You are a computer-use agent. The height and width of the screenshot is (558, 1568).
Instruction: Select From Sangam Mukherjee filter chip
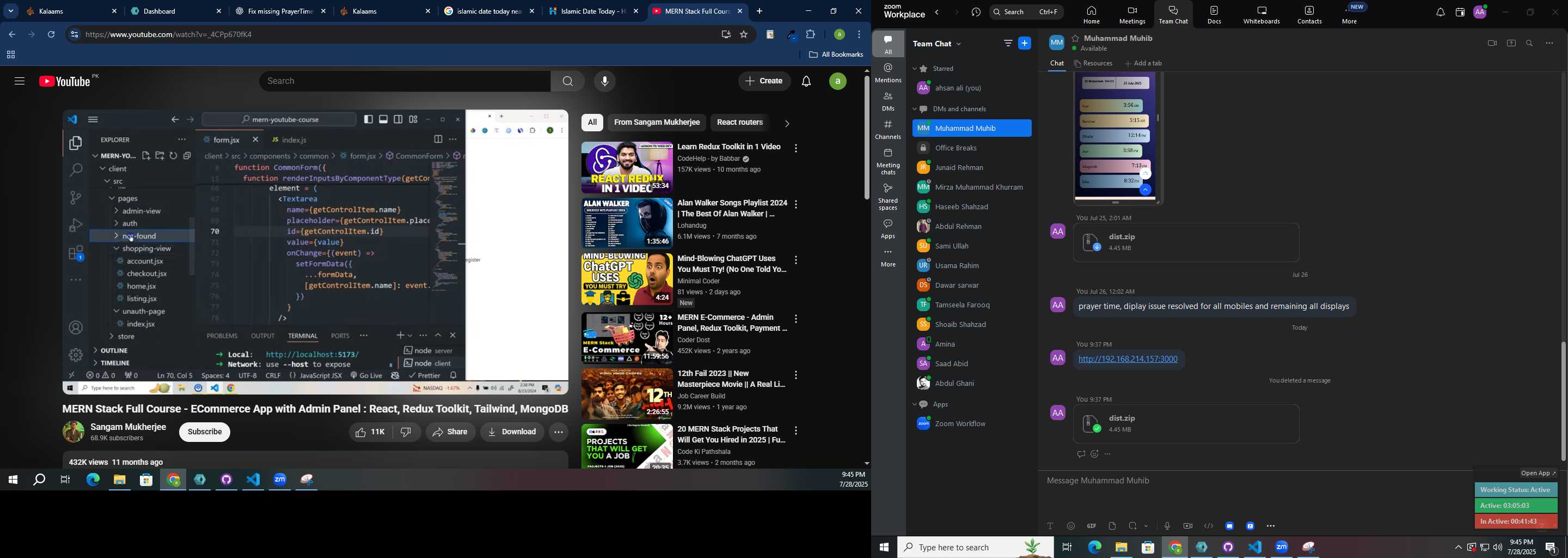pos(657,123)
